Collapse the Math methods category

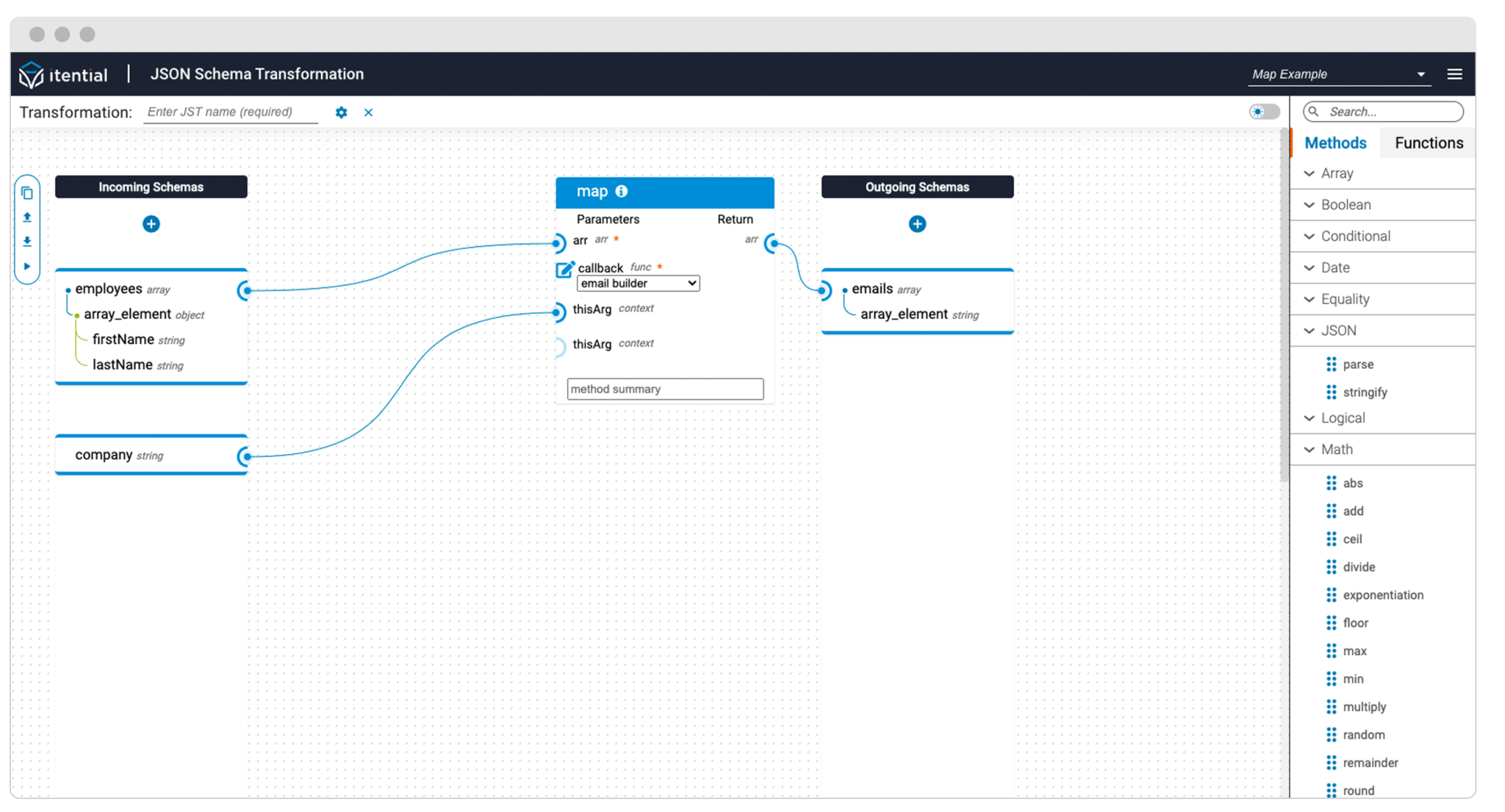click(1310, 449)
